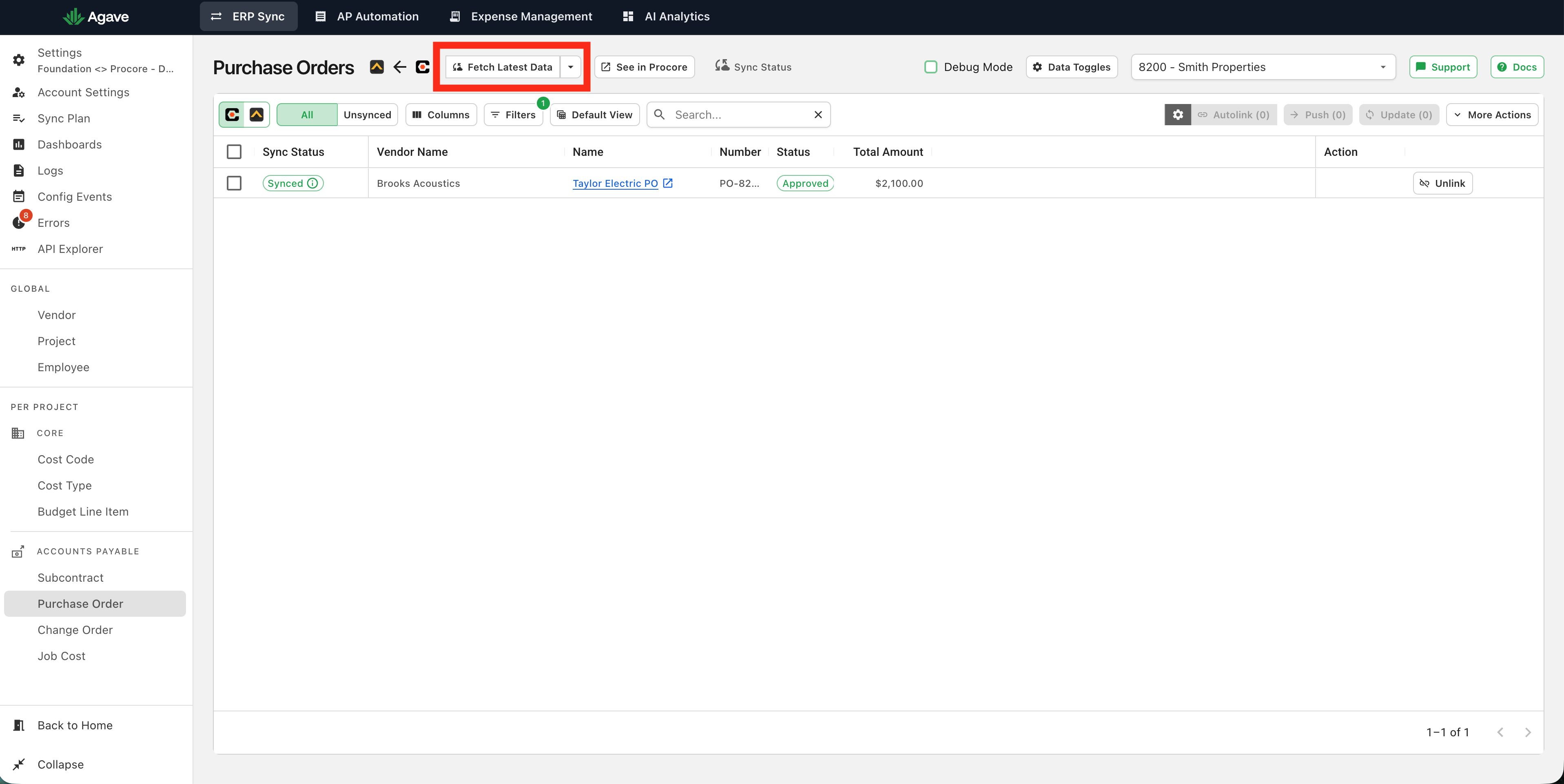Check the Brooks Acoustics row checkbox

click(234, 184)
